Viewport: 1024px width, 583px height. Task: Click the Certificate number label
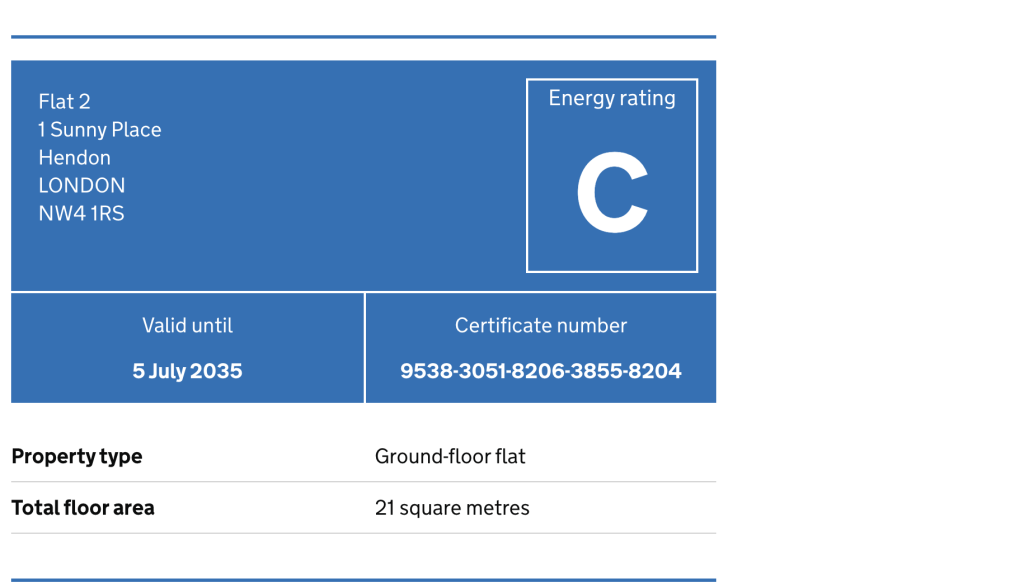click(x=541, y=325)
